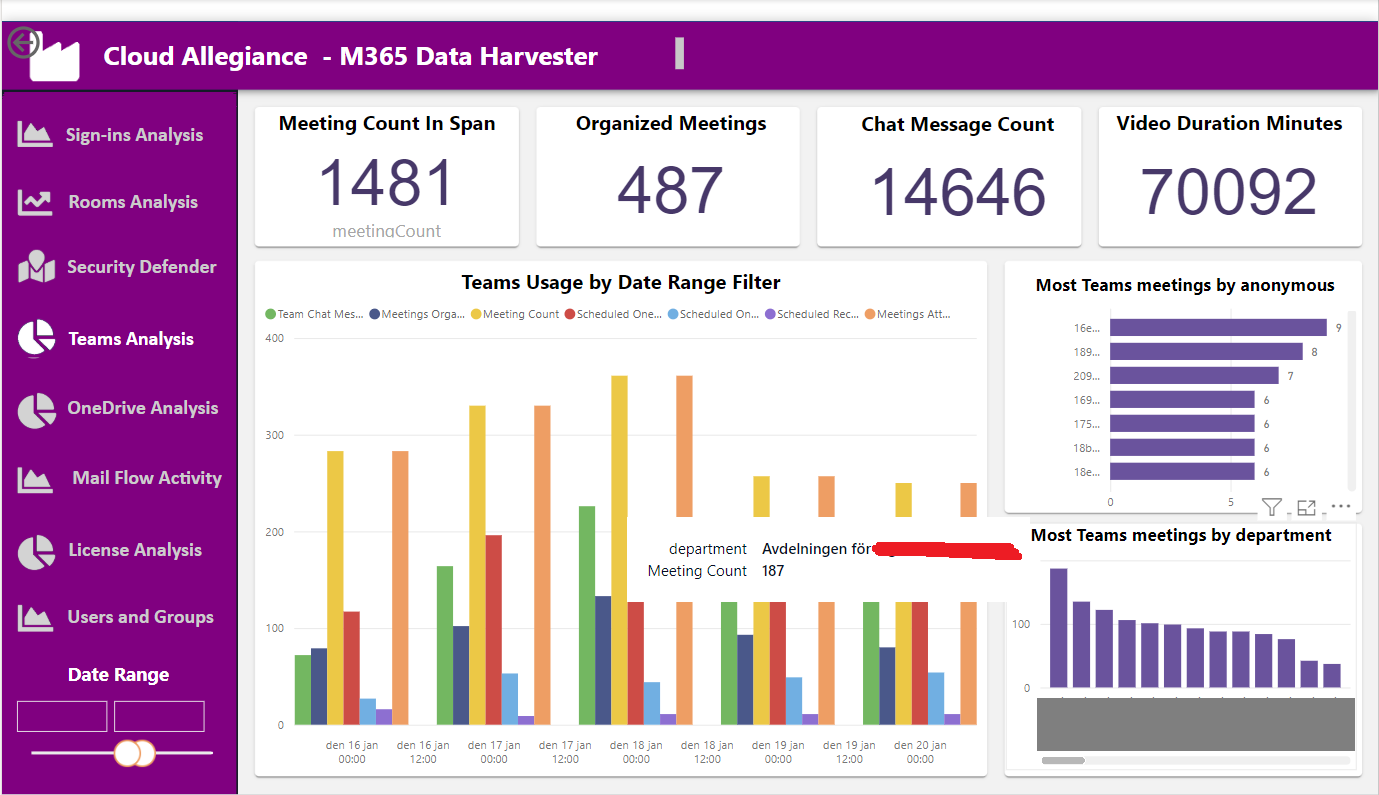1379x795 pixels.
Task: Click the Date Range end date field
Action: coord(159,716)
